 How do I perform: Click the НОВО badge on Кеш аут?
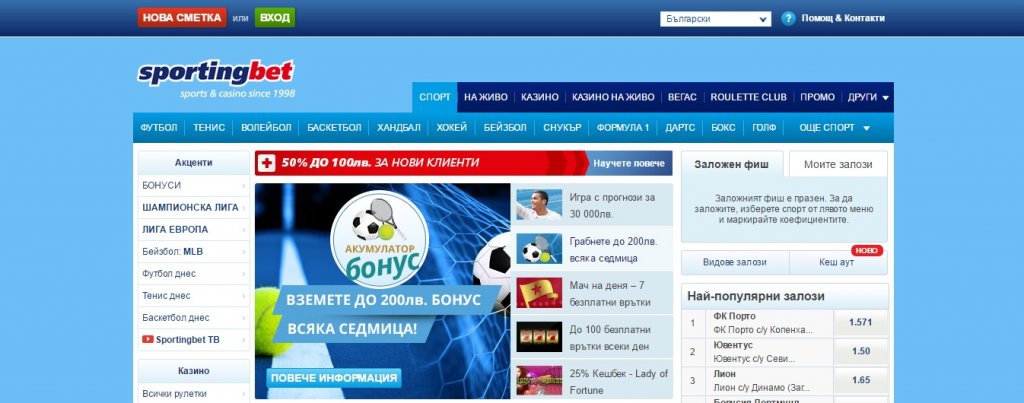pyautogui.click(x=867, y=251)
